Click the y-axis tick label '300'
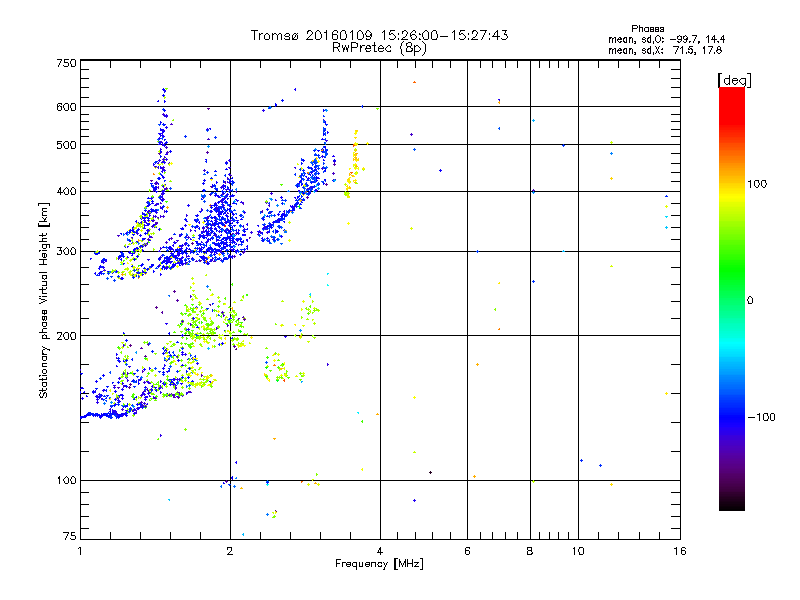Screen dimensions: 800x600 [x=67, y=252]
